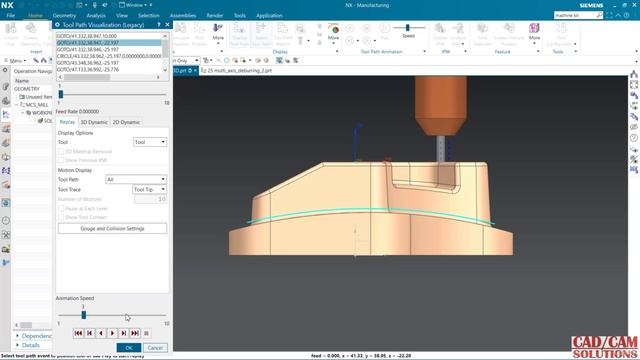
Task: Open the Tool display dropdown
Action: pyautogui.click(x=150, y=142)
